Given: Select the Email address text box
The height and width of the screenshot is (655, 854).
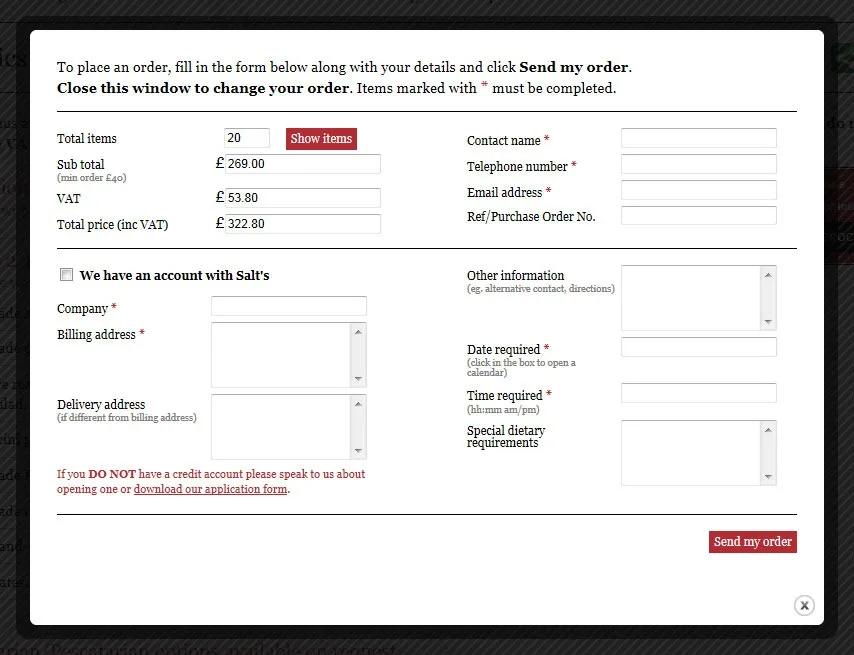Looking at the screenshot, I should coord(698,191).
